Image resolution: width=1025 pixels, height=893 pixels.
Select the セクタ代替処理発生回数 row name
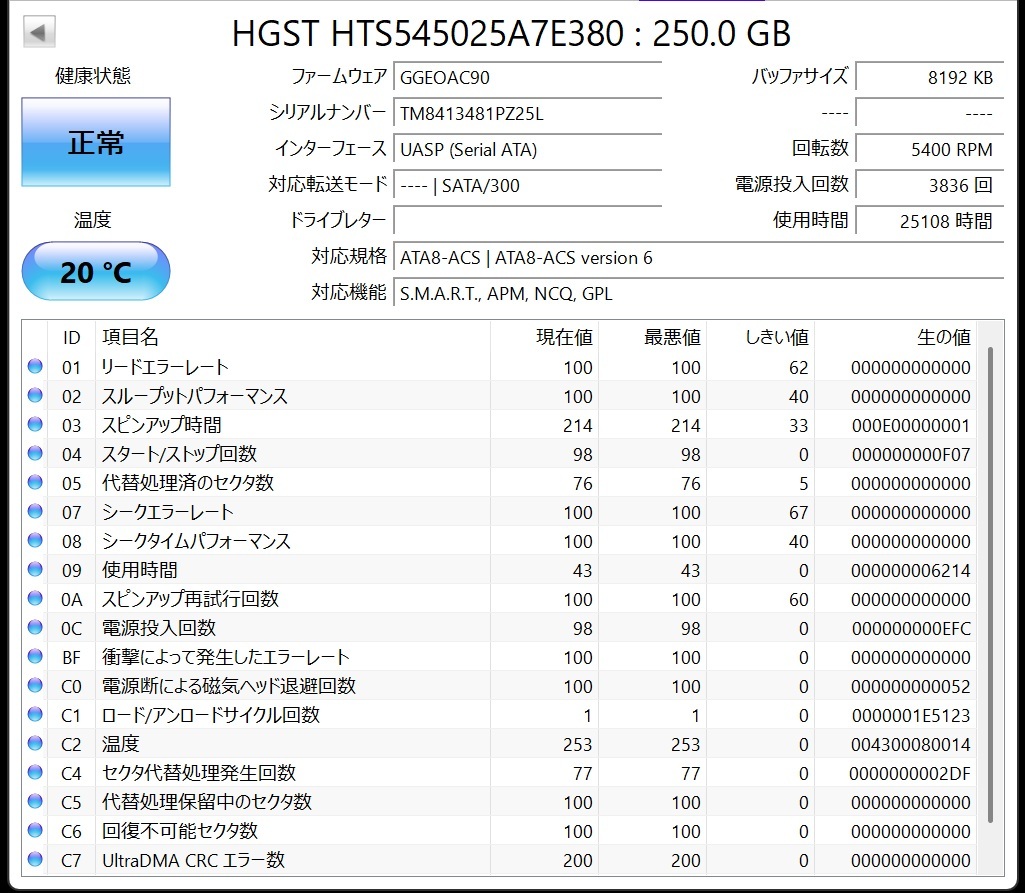tap(199, 773)
